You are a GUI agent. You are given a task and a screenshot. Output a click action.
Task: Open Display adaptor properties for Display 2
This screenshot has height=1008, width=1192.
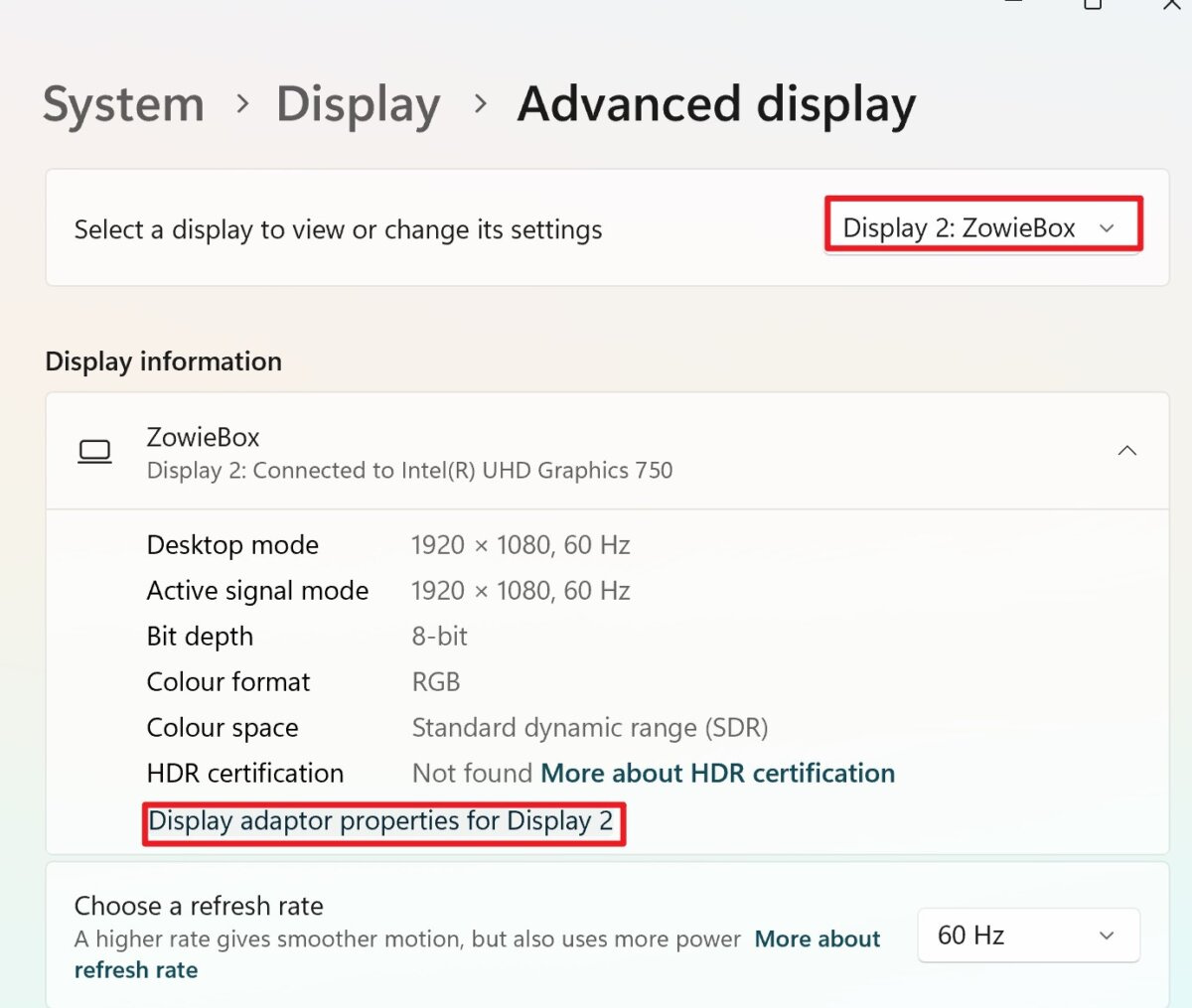click(x=383, y=821)
